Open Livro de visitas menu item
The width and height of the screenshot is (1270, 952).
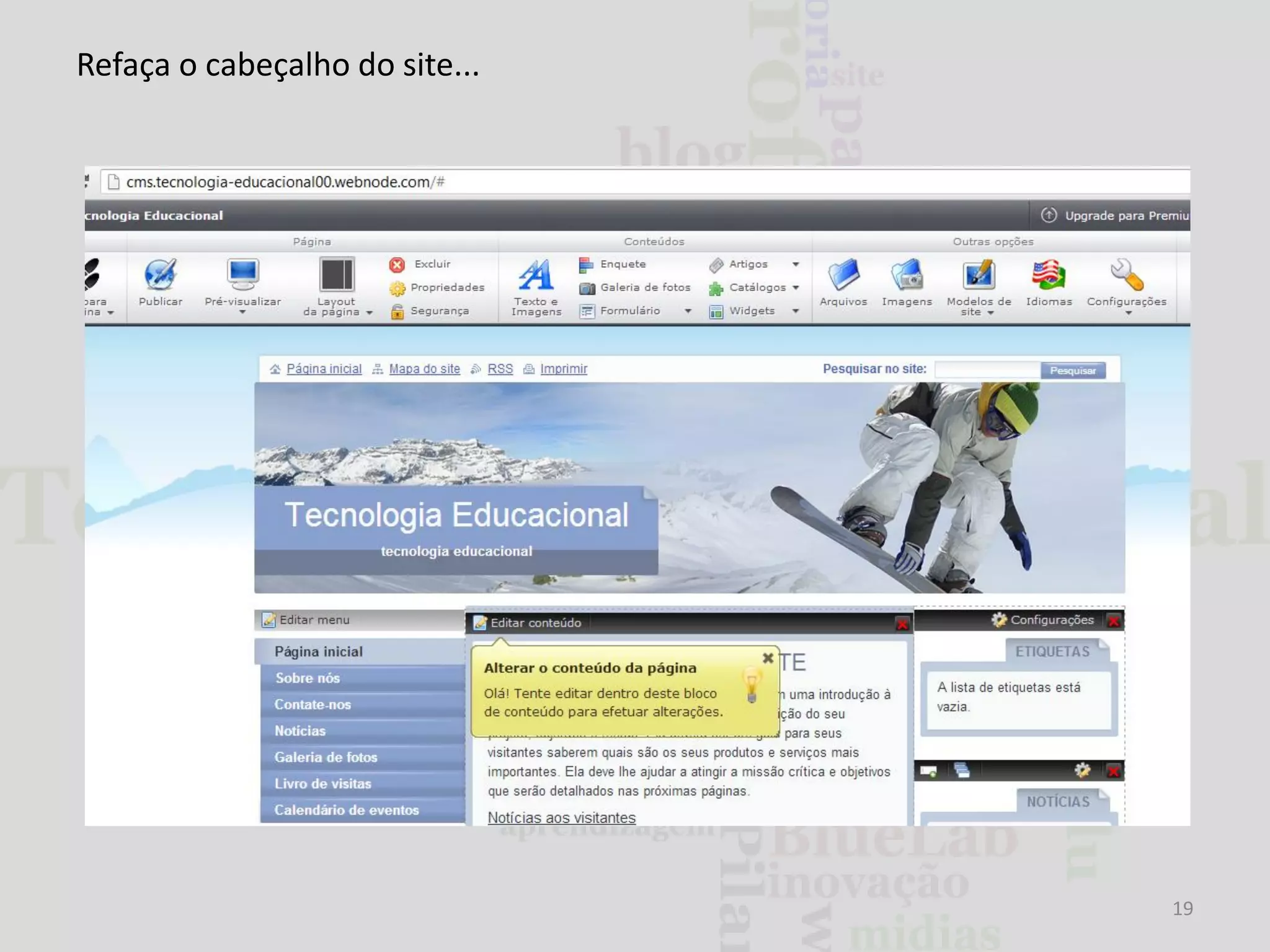click(x=363, y=783)
